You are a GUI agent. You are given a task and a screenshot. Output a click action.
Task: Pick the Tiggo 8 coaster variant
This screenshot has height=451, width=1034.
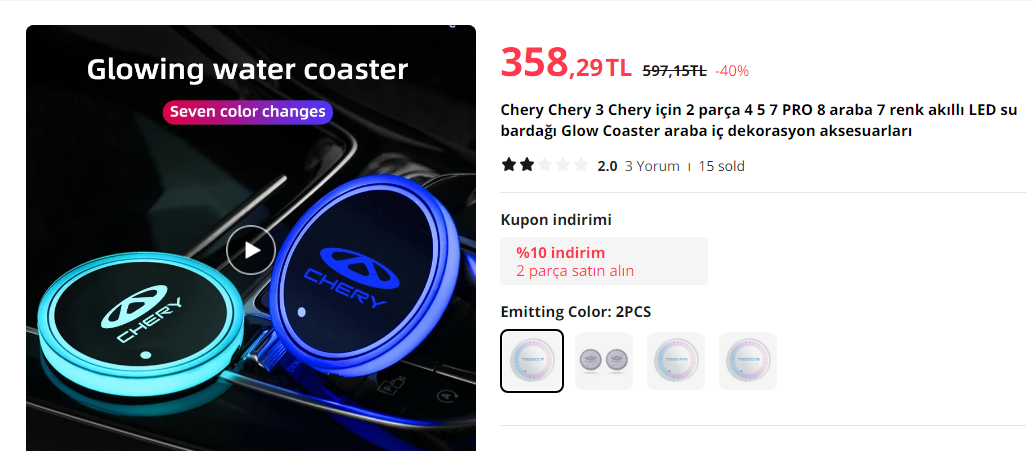[748, 361]
